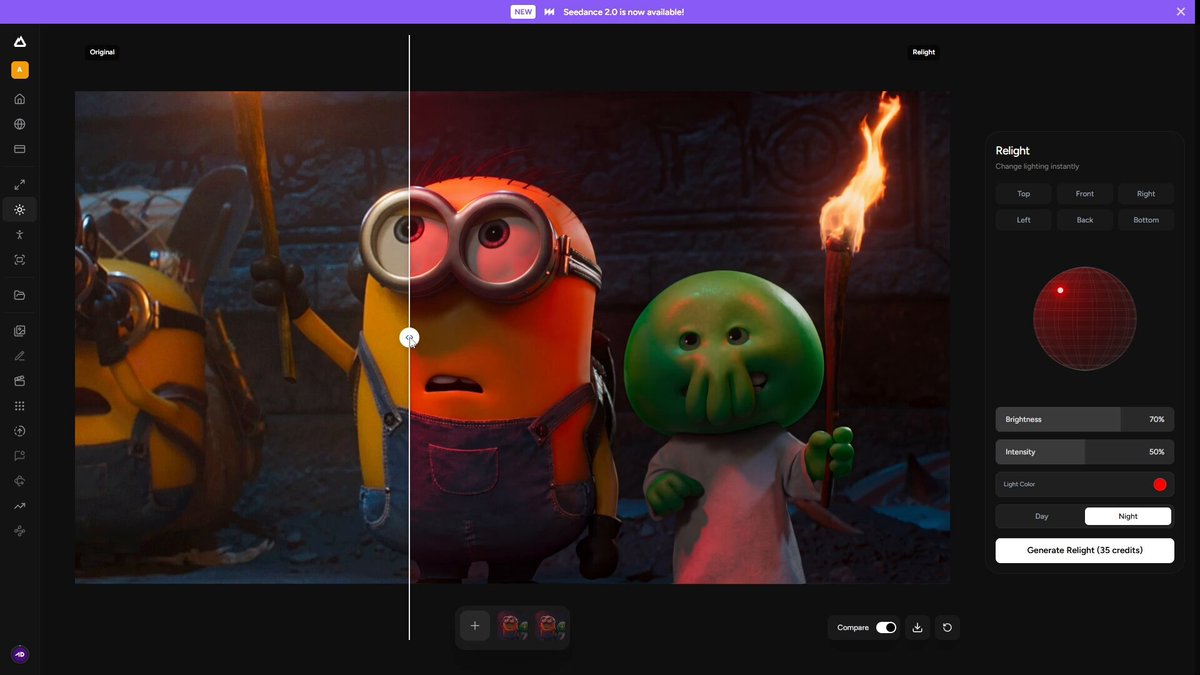Screen dimensions: 1200x675
Task: Download the relit image
Action: pos(917,628)
